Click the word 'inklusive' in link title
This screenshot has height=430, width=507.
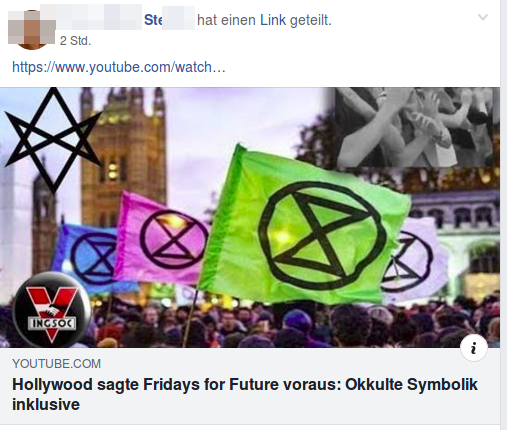point(46,404)
